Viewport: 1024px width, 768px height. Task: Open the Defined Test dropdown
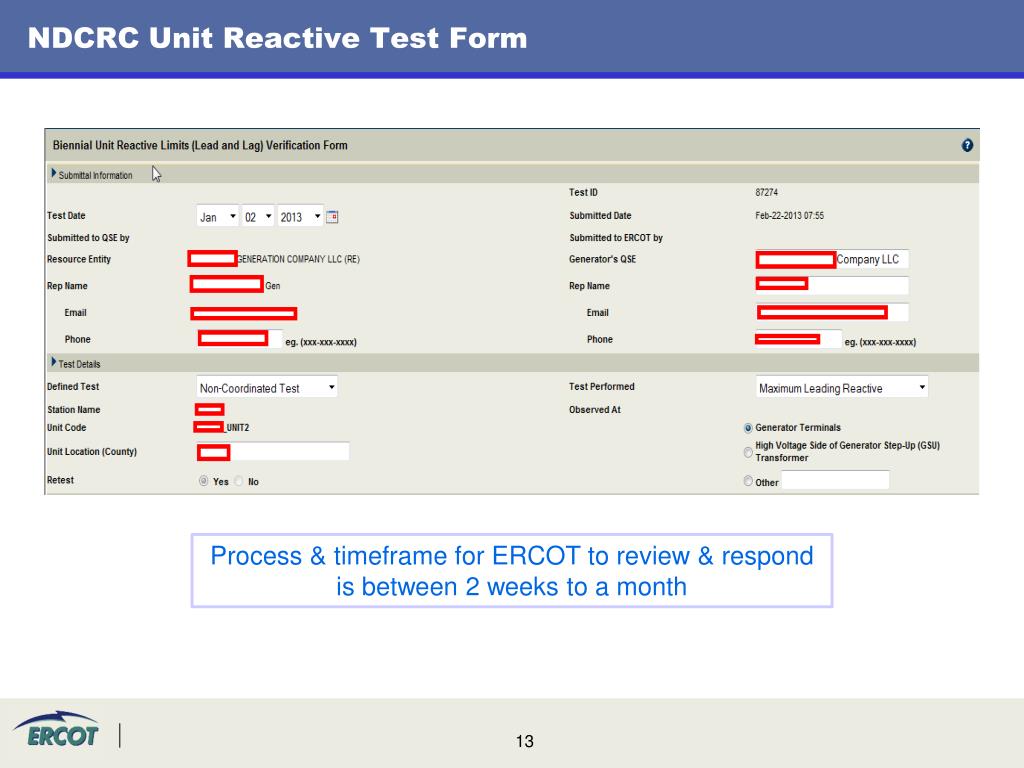click(266, 388)
